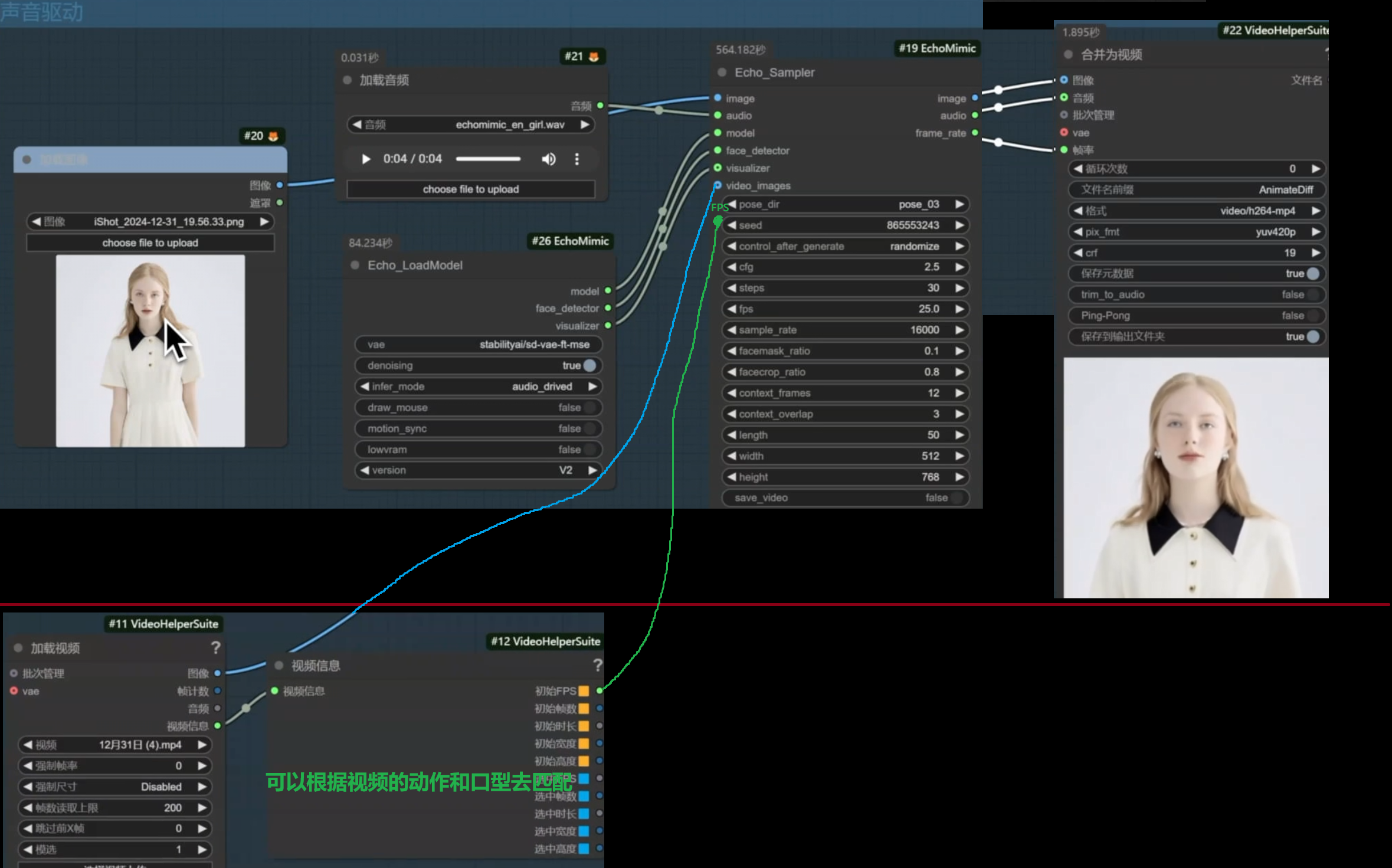Click help icon on 视频信息 node
Viewport: 1392px width, 868px height.
[597, 666]
